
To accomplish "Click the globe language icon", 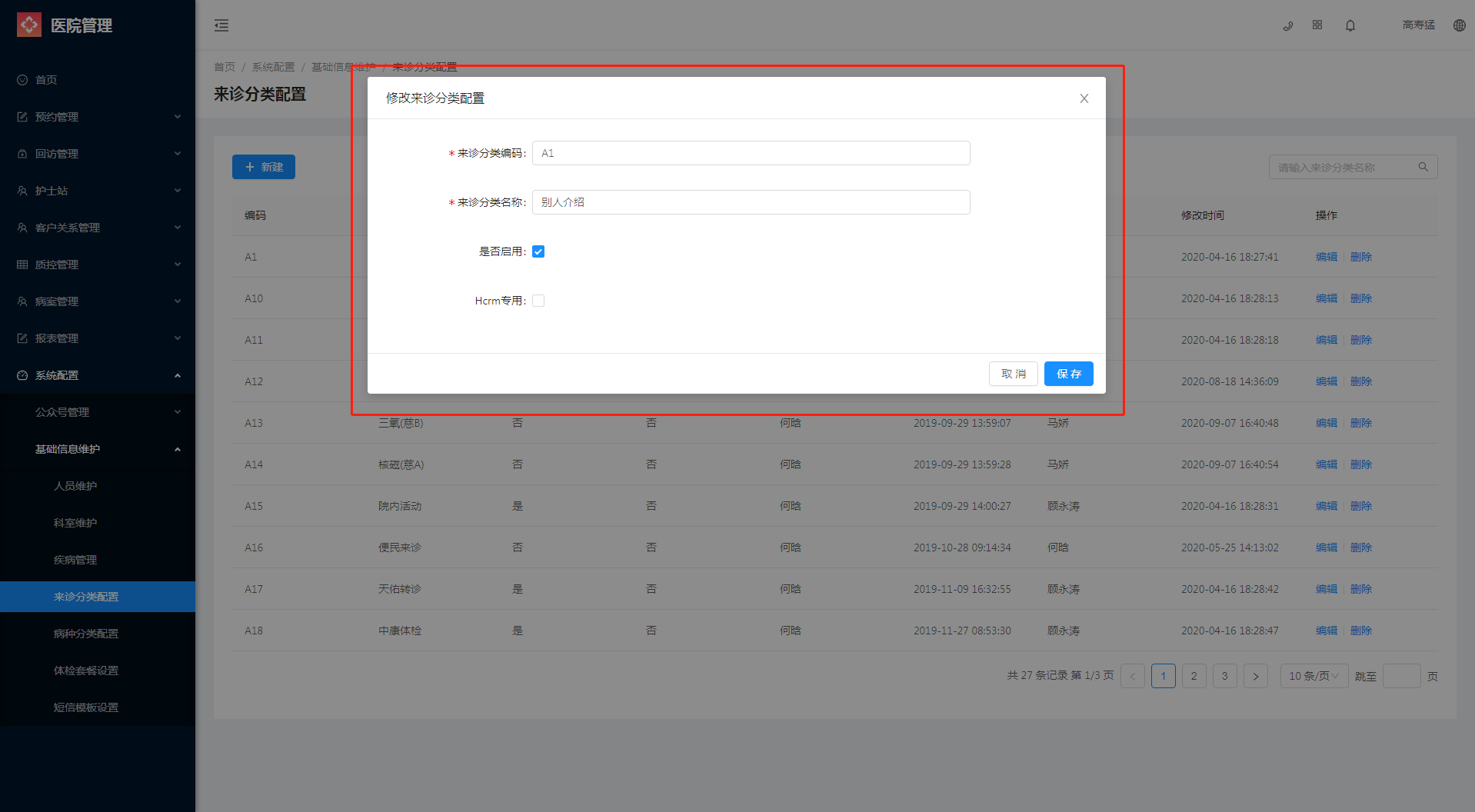I will pyautogui.click(x=1460, y=25).
